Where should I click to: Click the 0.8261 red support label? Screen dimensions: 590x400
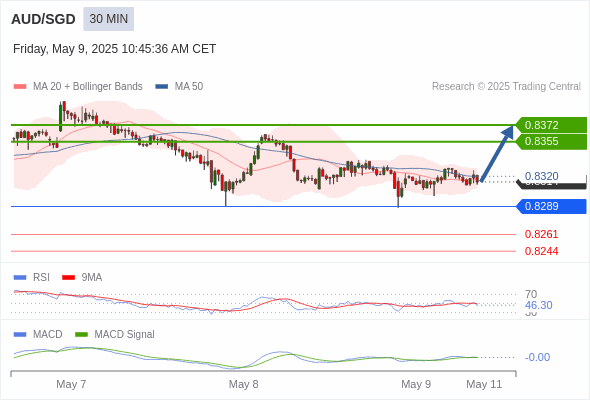pos(541,234)
